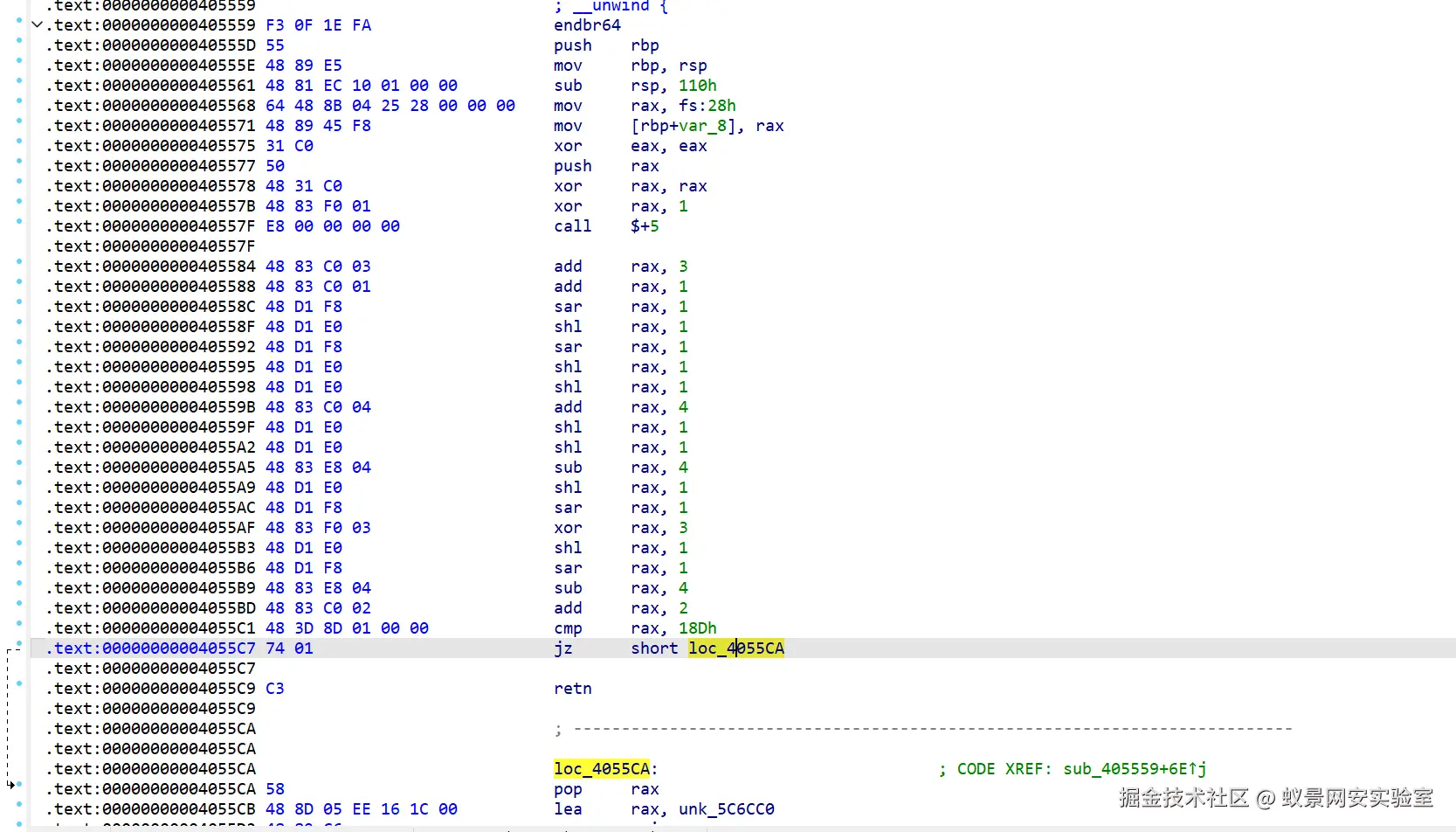Select address .text:0000000000405568

pos(151,106)
